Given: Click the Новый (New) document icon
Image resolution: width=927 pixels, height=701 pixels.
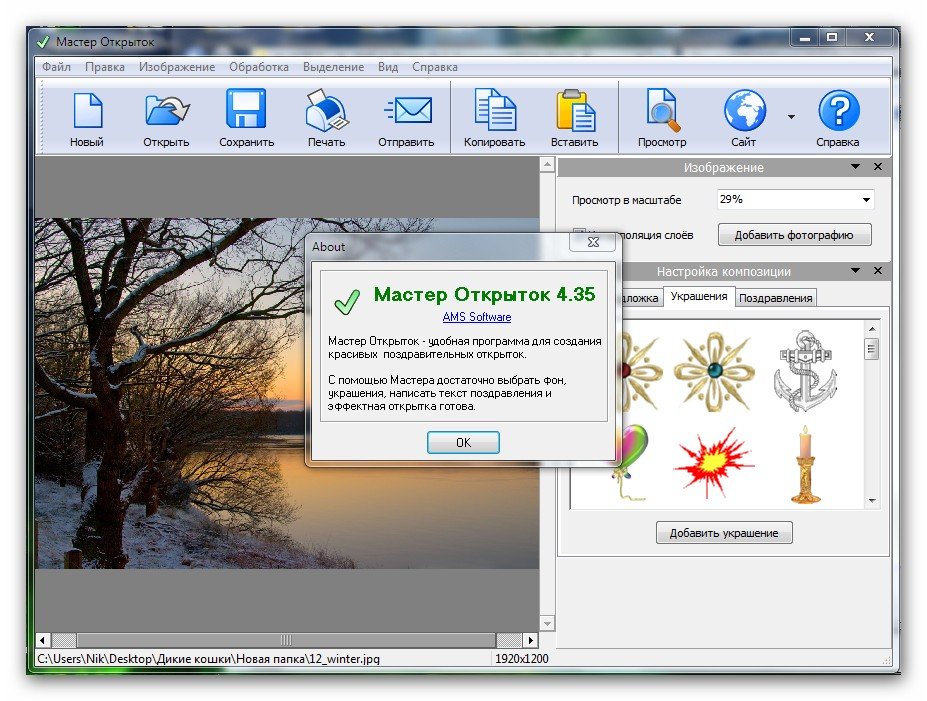Looking at the screenshot, I should [x=87, y=111].
